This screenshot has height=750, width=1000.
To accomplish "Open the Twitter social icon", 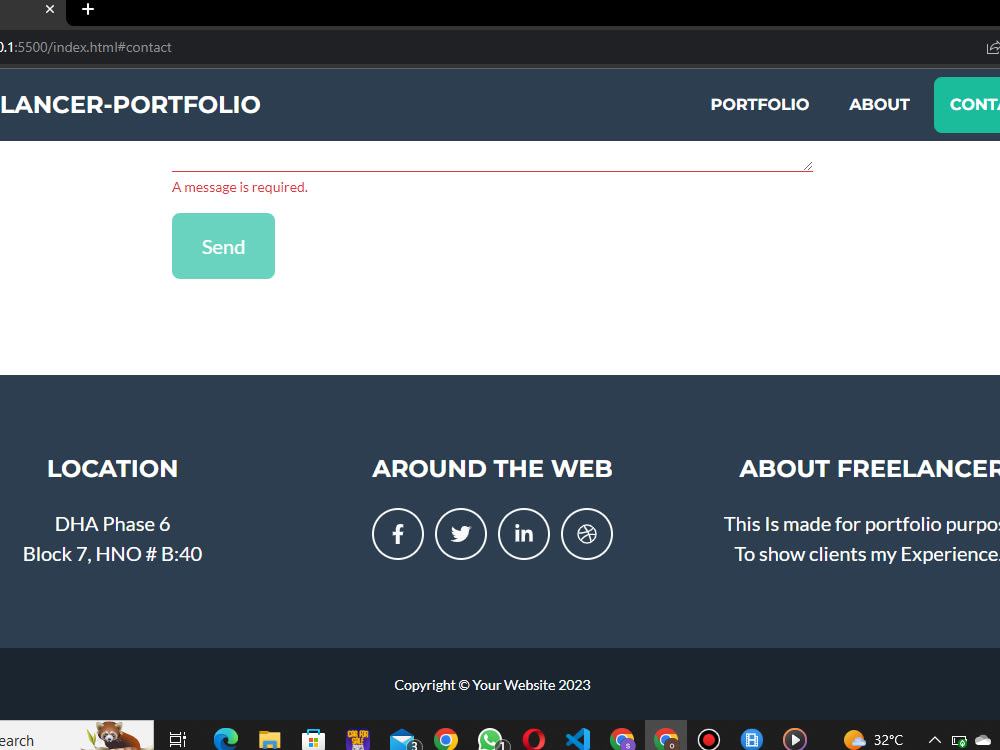I will coord(460,534).
